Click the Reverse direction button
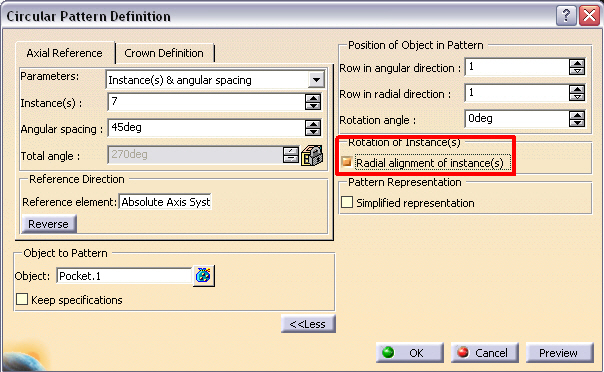The width and height of the screenshot is (604, 372). pos(49,224)
